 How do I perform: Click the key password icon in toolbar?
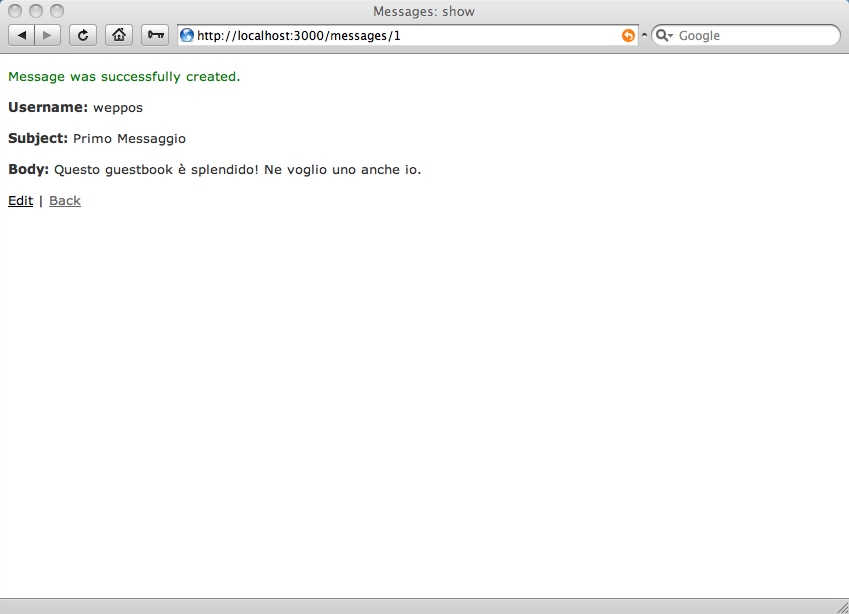[x=155, y=35]
